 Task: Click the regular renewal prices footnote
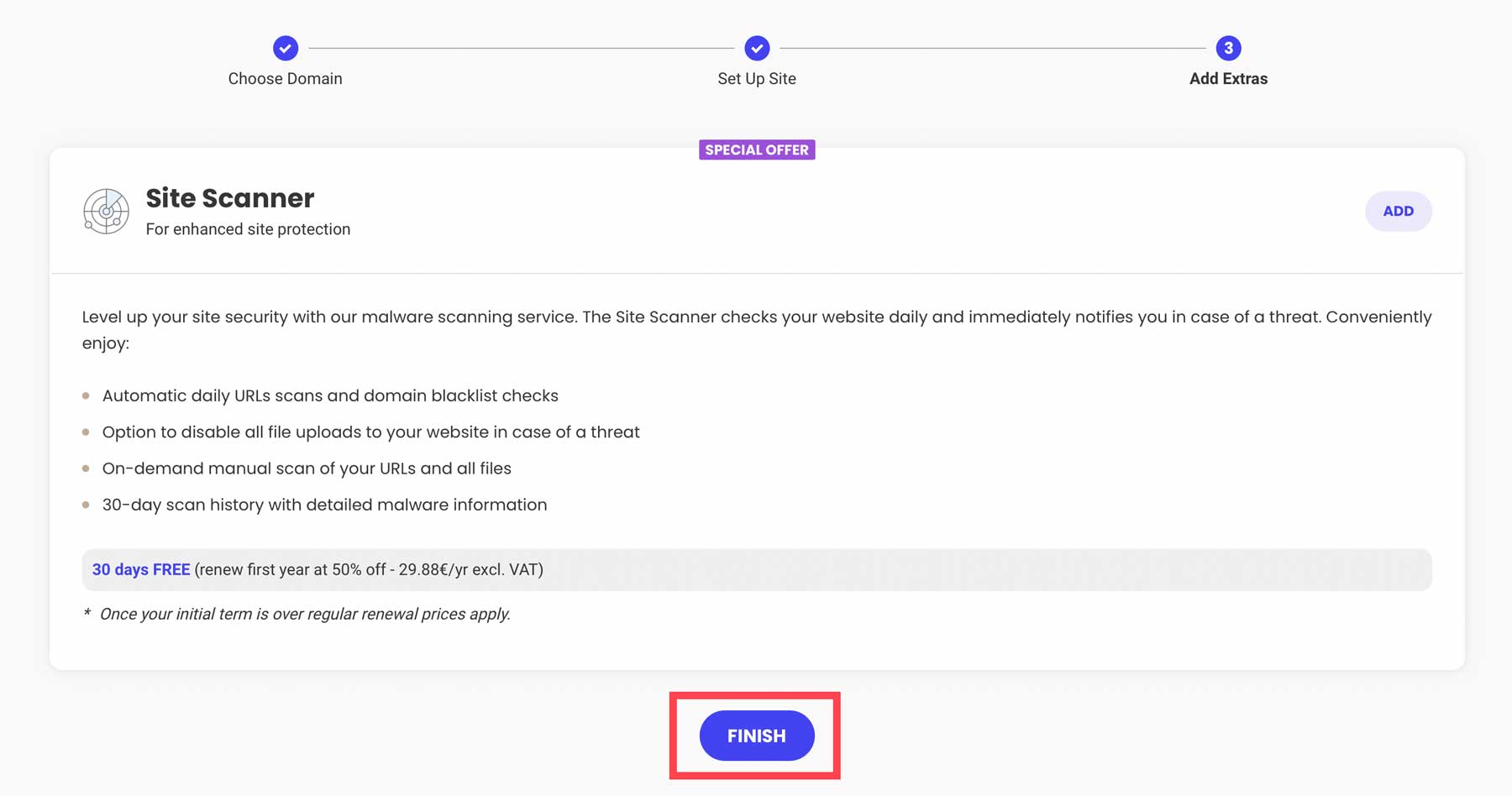(304, 614)
